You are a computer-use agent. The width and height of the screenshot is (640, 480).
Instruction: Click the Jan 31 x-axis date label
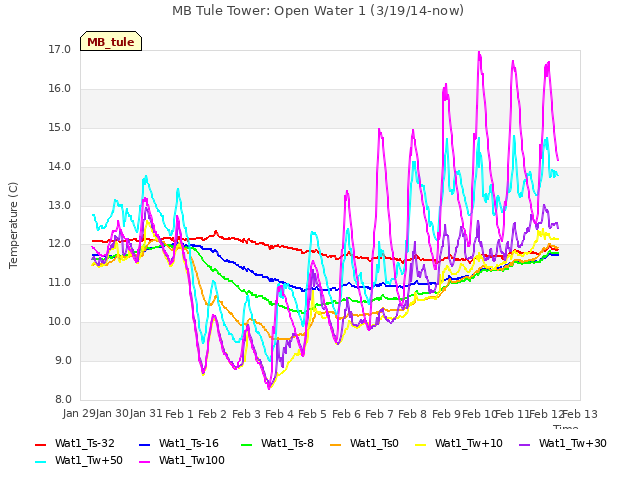point(146,414)
